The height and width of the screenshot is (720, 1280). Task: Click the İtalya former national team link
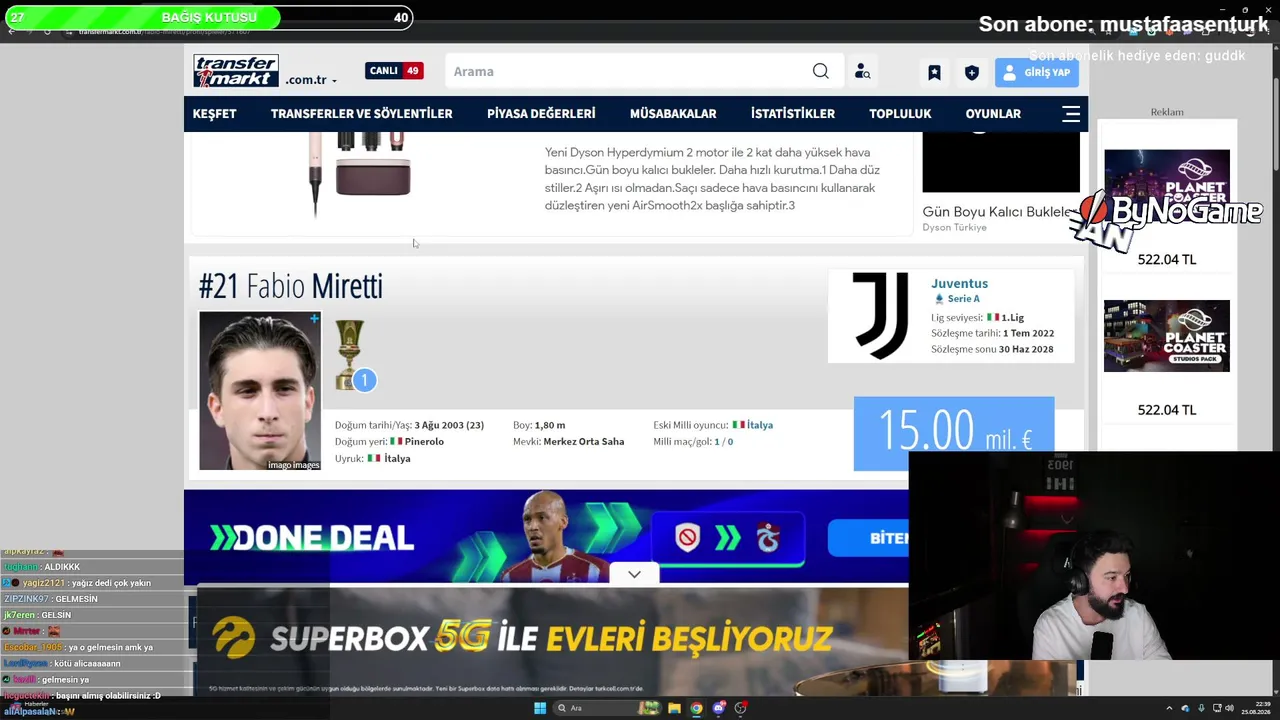(x=760, y=425)
